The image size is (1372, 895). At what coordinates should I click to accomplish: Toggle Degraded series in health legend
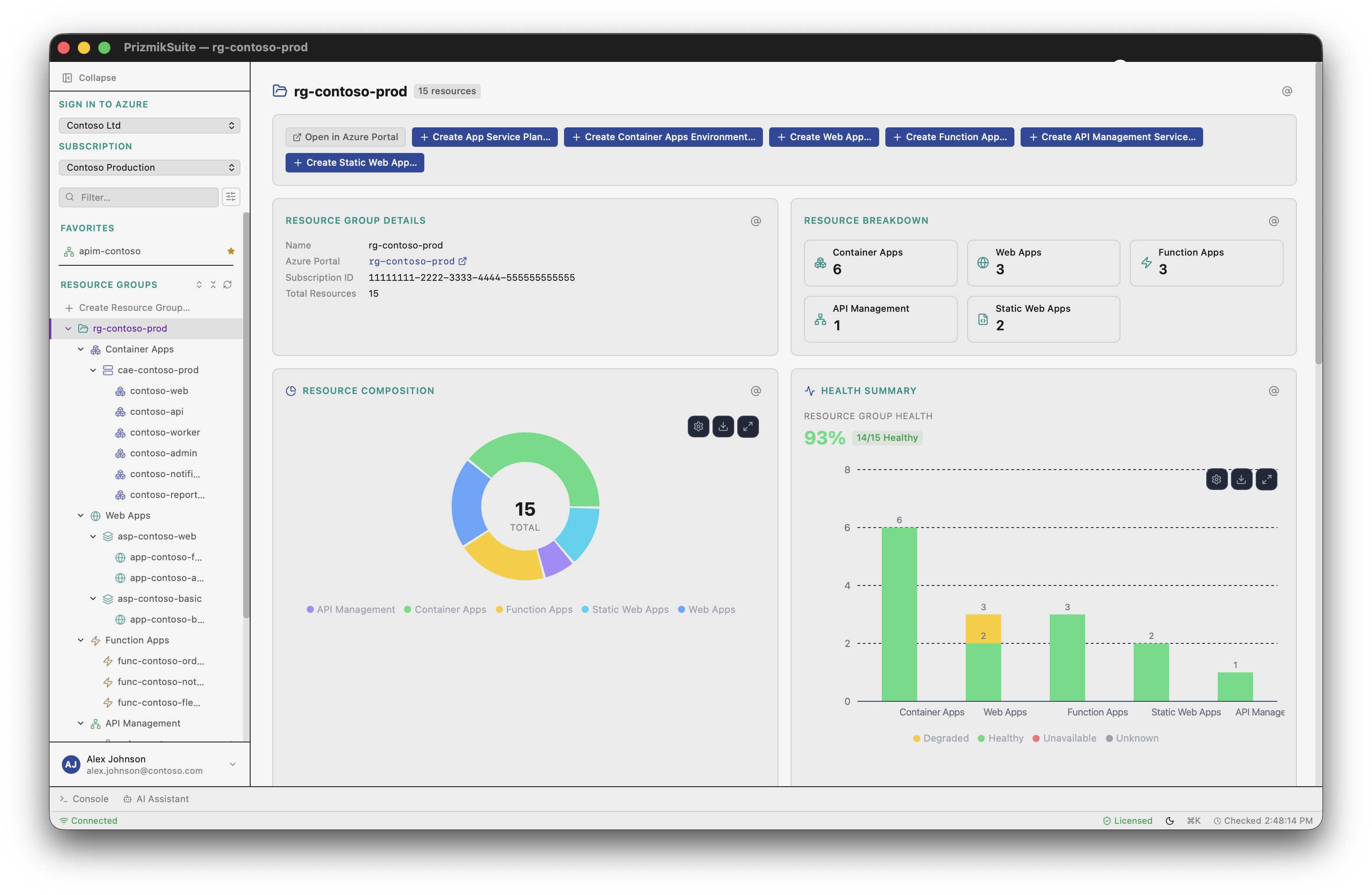click(x=941, y=738)
